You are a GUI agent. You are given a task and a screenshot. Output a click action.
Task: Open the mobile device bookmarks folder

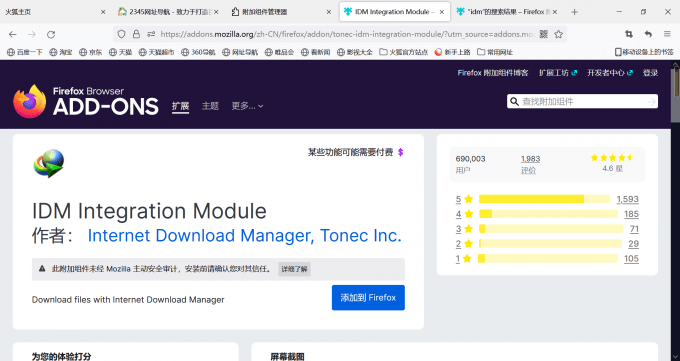click(x=644, y=52)
